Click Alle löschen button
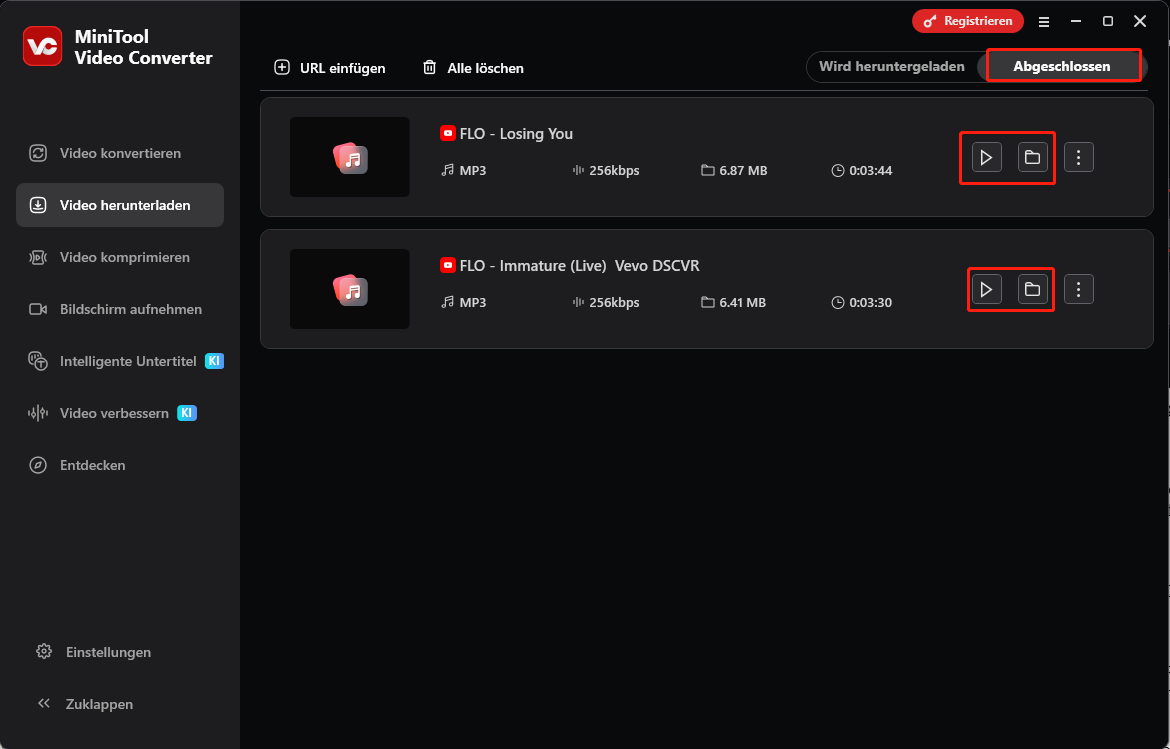1170x749 pixels. (473, 68)
